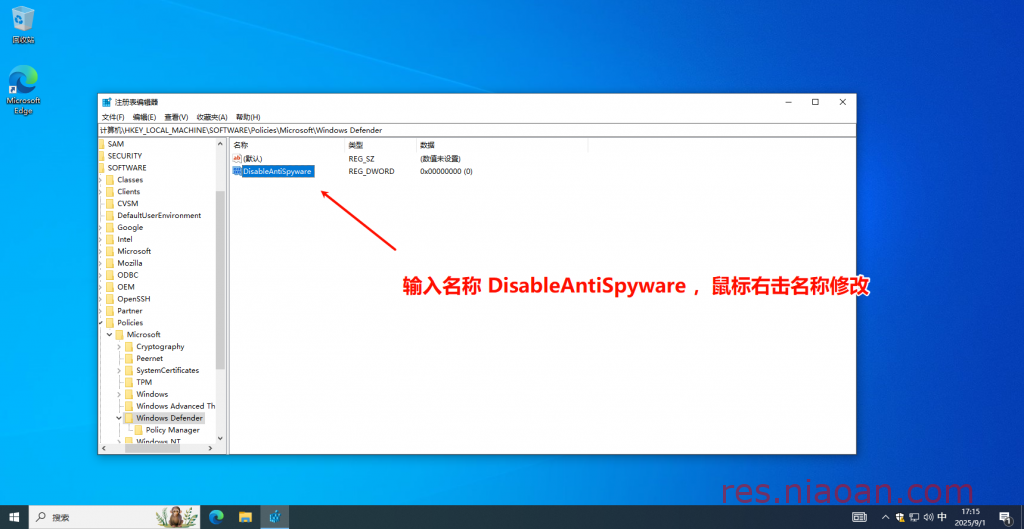Select the Policies key
The height and width of the screenshot is (529, 1024).
130,323
